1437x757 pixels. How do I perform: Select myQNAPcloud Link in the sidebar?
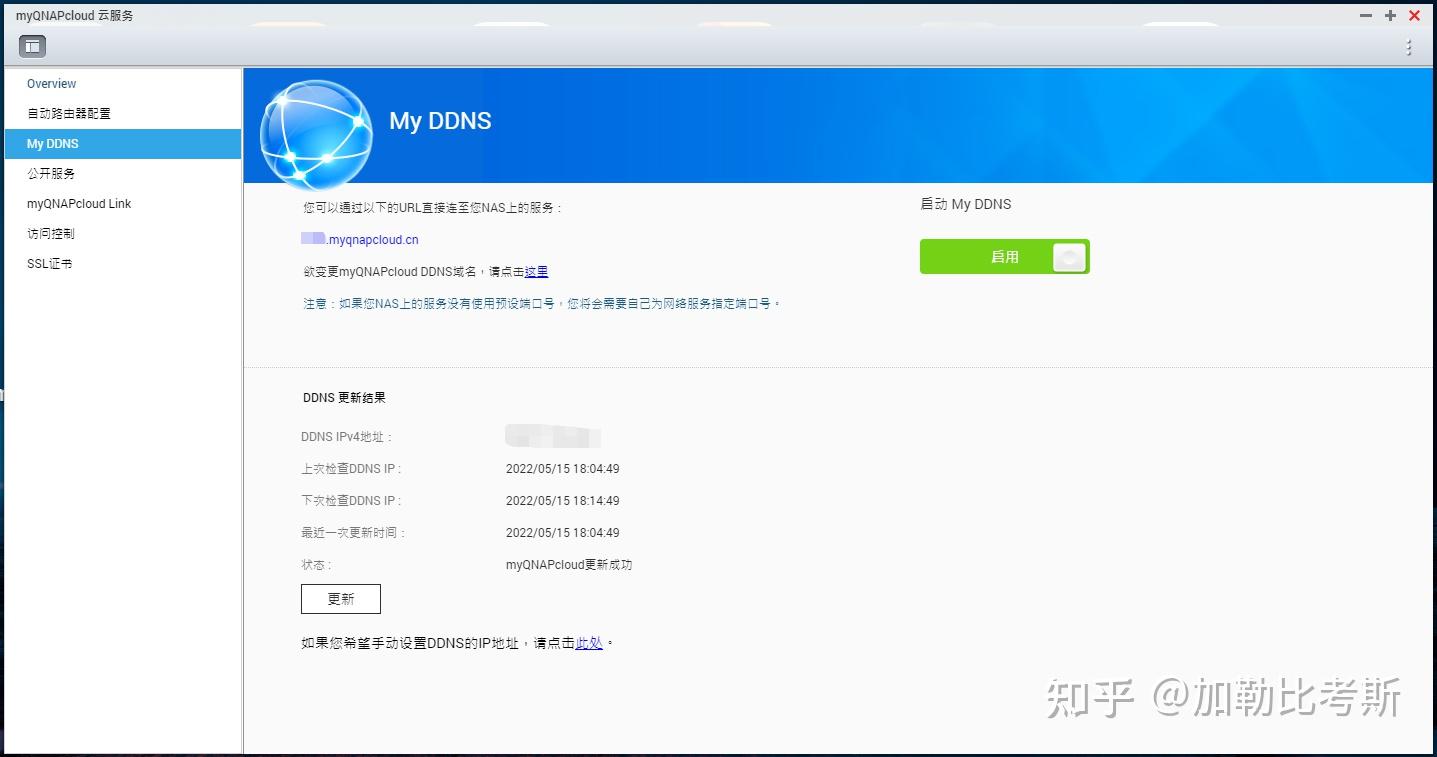tap(78, 203)
